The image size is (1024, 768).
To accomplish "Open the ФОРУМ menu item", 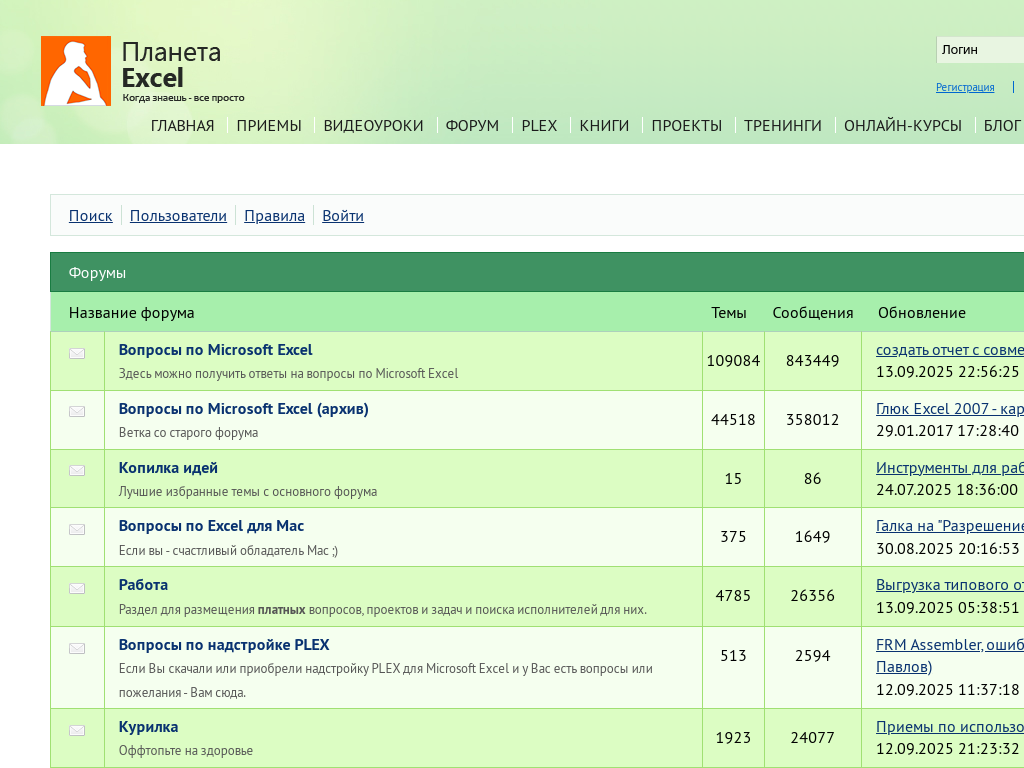I will tap(472, 126).
